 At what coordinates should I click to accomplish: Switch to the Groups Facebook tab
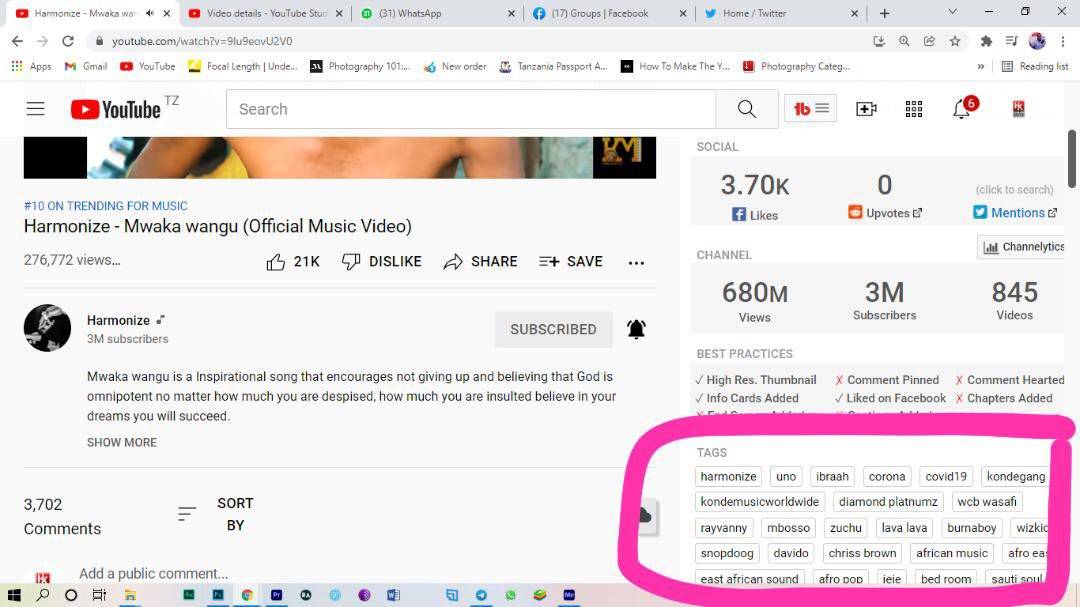pyautogui.click(x=610, y=13)
